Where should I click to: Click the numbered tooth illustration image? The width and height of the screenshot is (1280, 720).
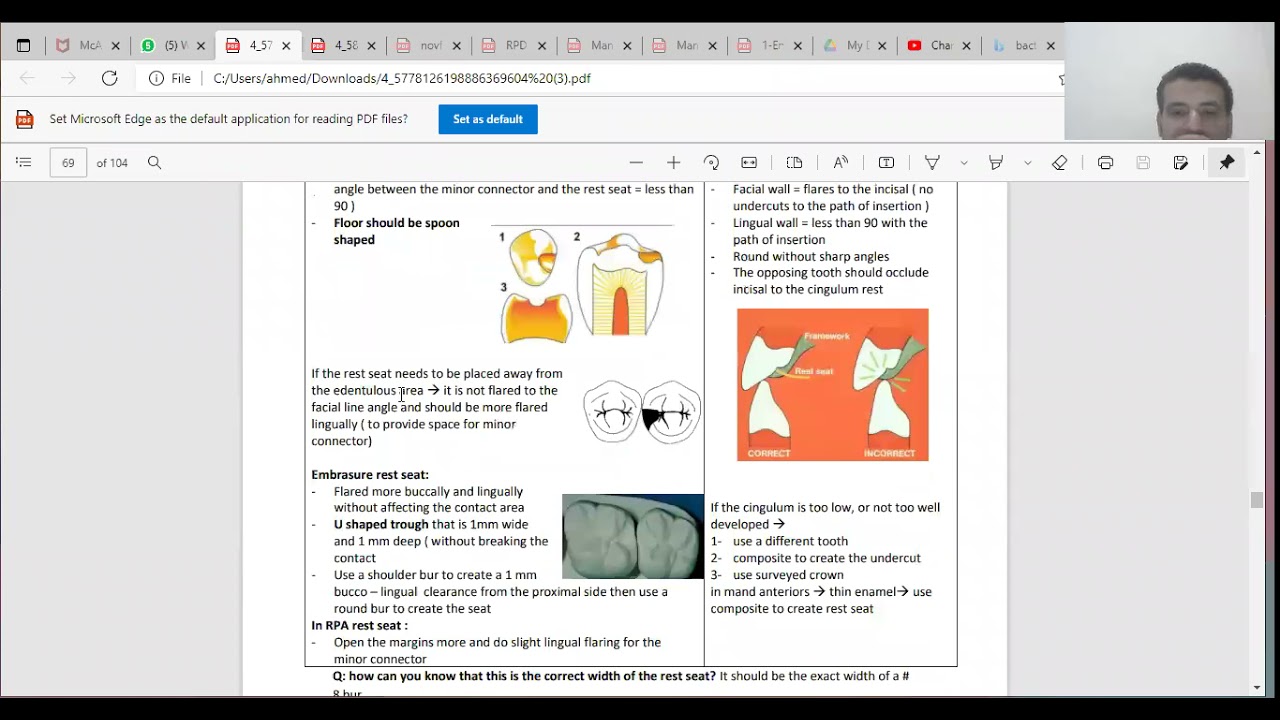point(582,285)
